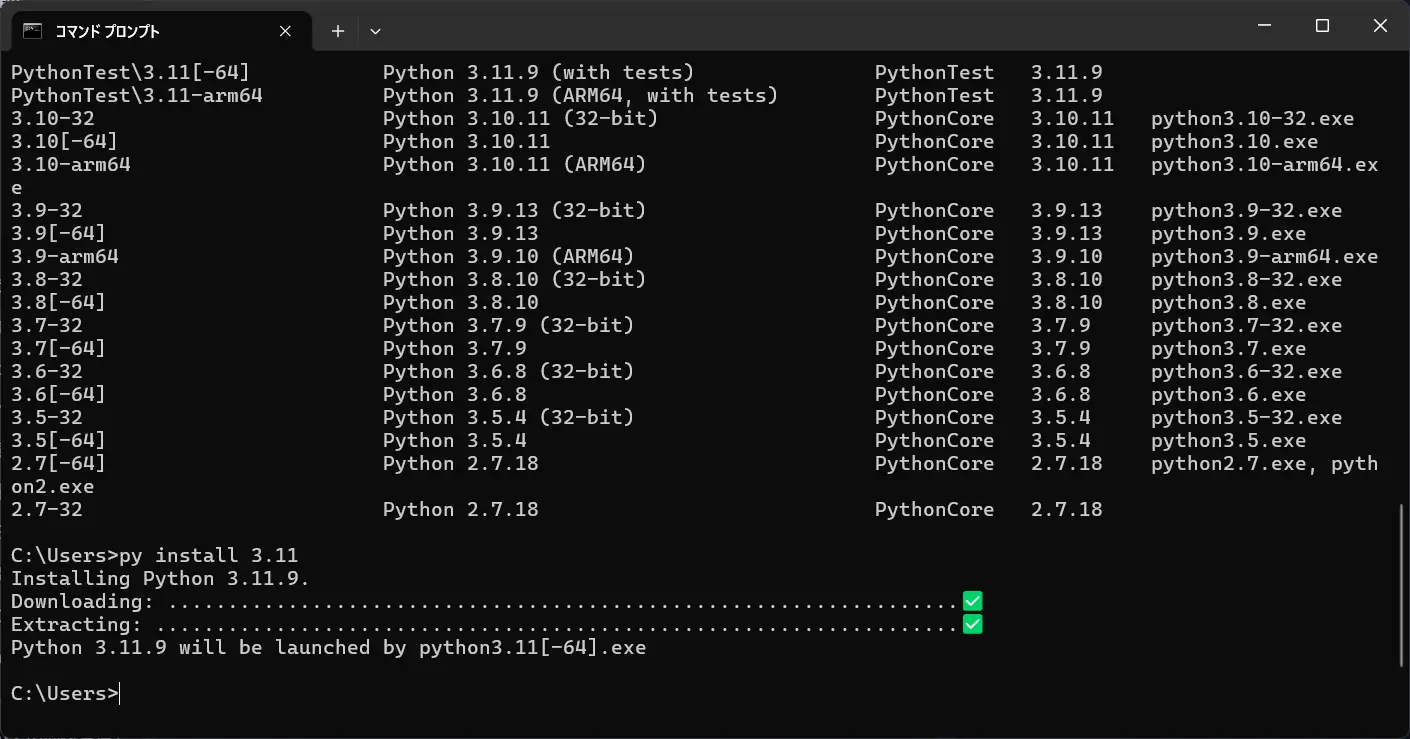Viewport: 1410px width, 739px height.
Task: Click 'PythonTest\3.11-arm64' entry
Action: [136, 95]
